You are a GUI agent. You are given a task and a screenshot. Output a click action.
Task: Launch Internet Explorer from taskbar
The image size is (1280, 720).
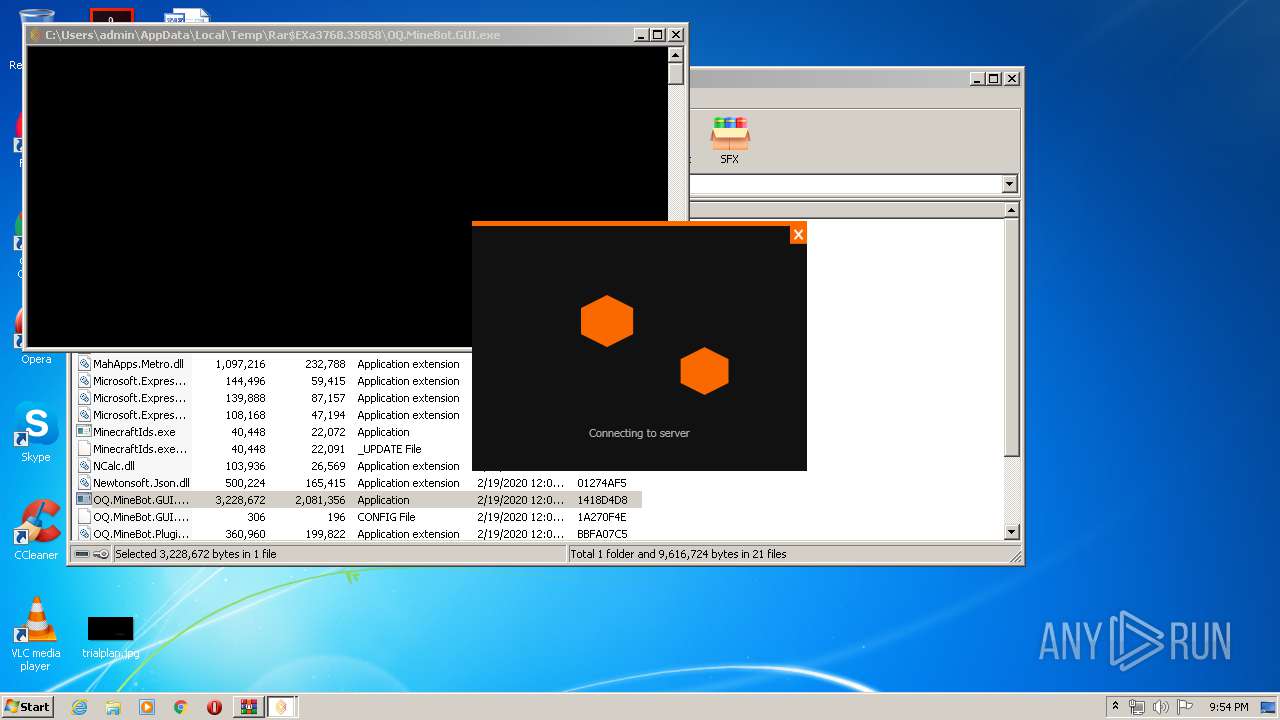[79, 707]
